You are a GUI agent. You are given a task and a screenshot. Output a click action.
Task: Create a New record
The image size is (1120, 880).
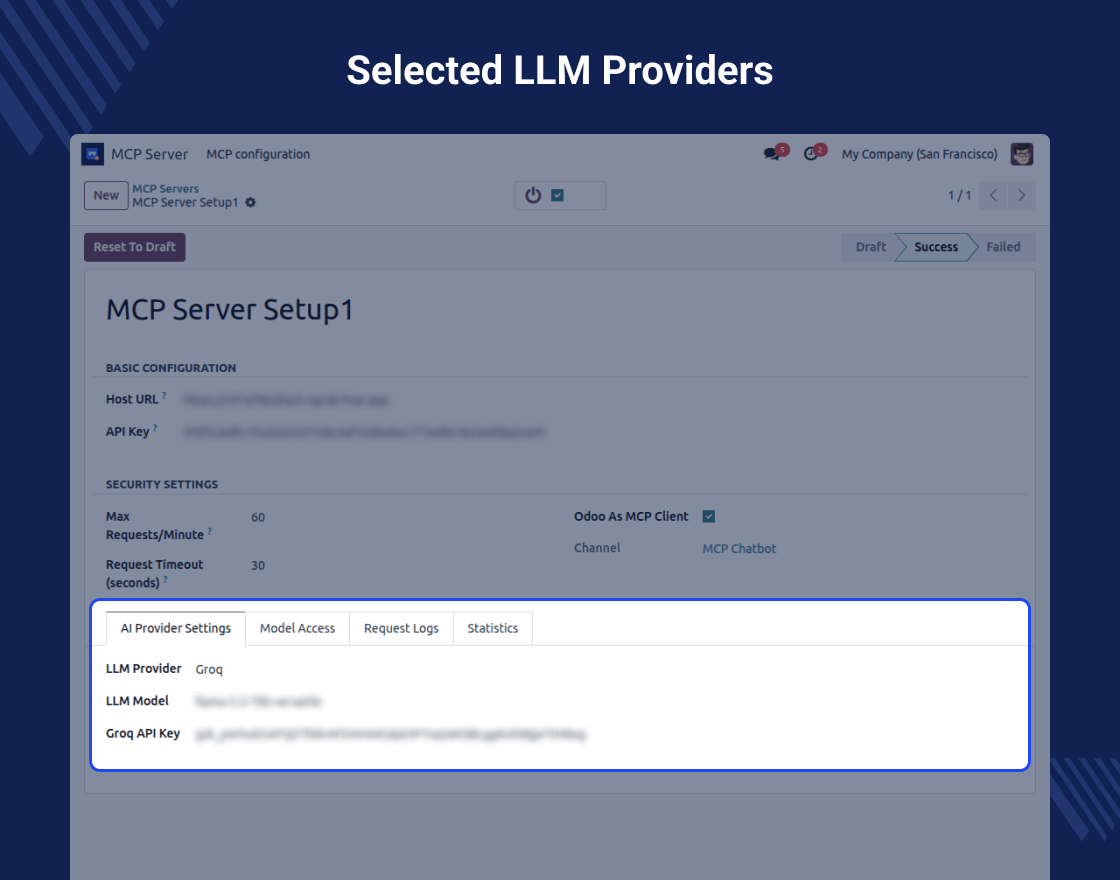106,196
